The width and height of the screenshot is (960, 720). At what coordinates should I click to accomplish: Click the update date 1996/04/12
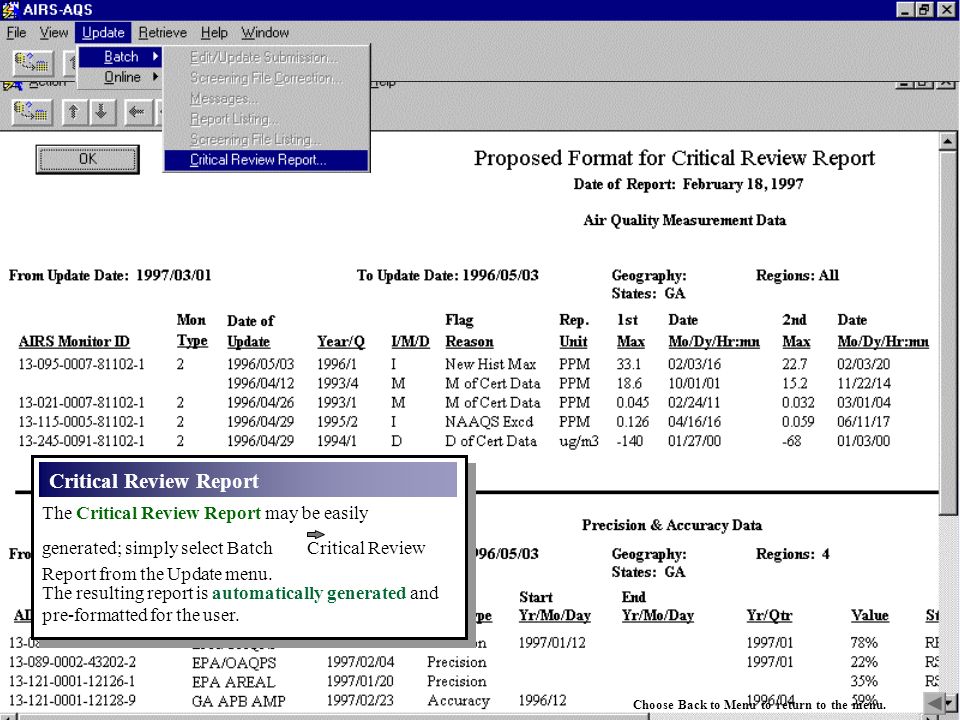(260, 383)
